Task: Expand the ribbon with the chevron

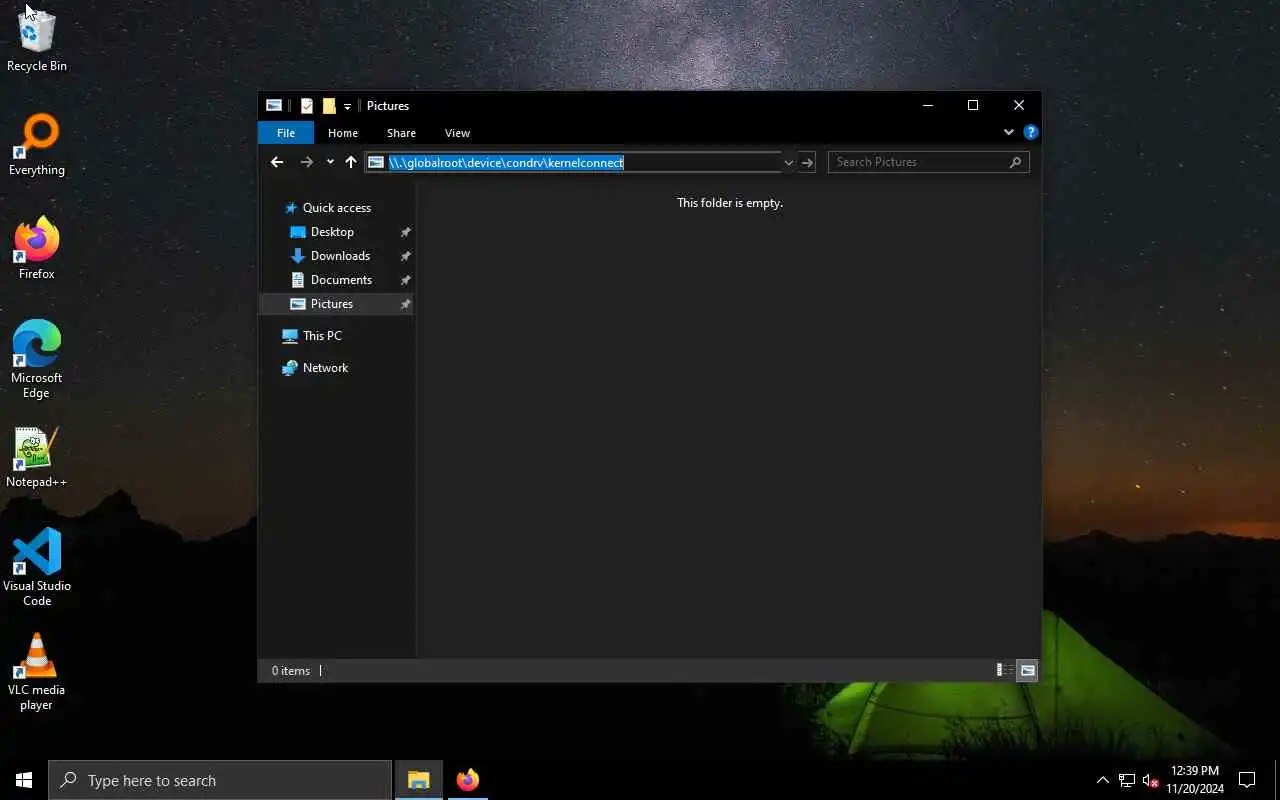Action: tap(1008, 132)
